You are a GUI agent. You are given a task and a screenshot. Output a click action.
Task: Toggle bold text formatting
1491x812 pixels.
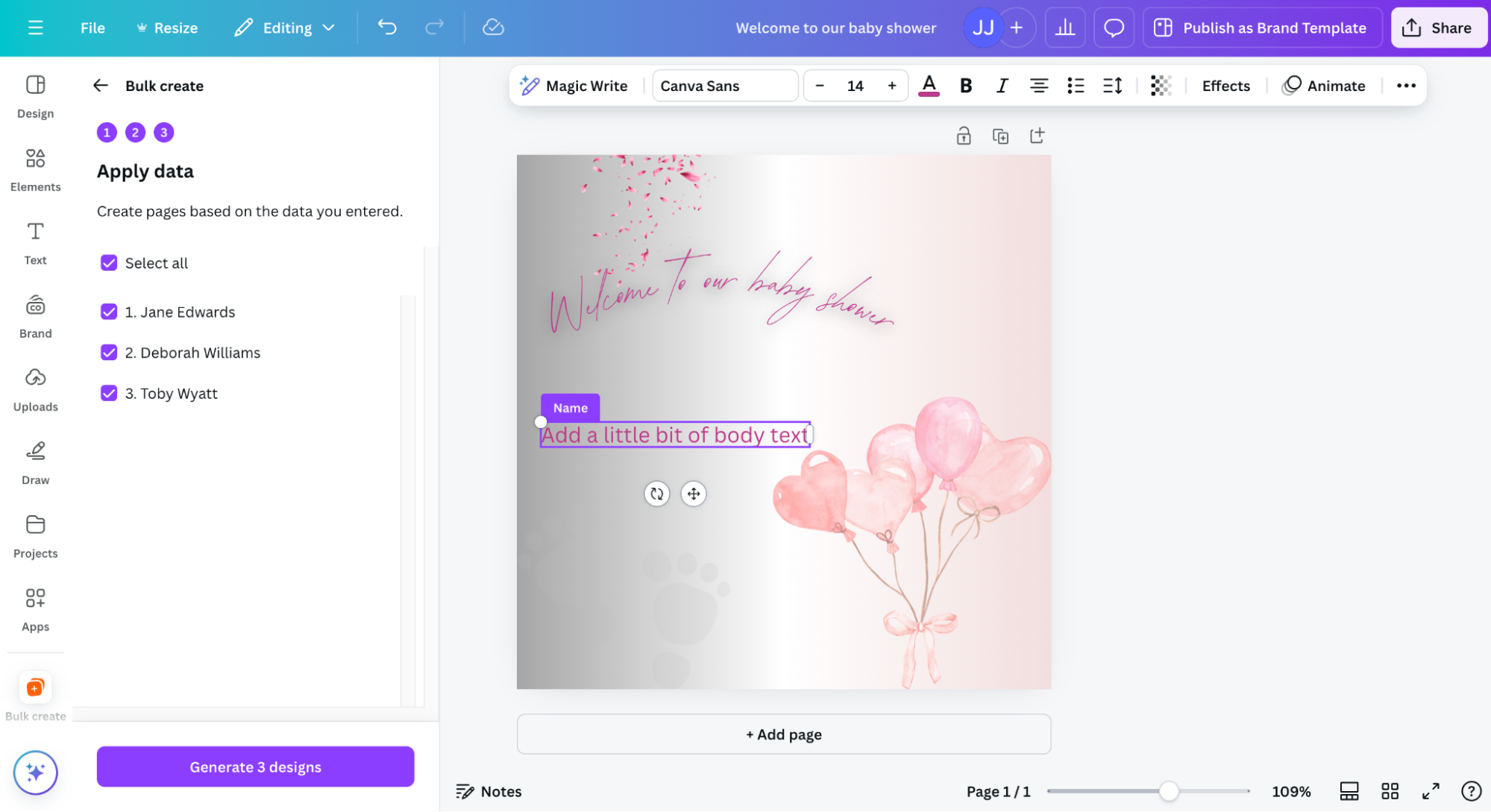pyautogui.click(x=966, y=86)
